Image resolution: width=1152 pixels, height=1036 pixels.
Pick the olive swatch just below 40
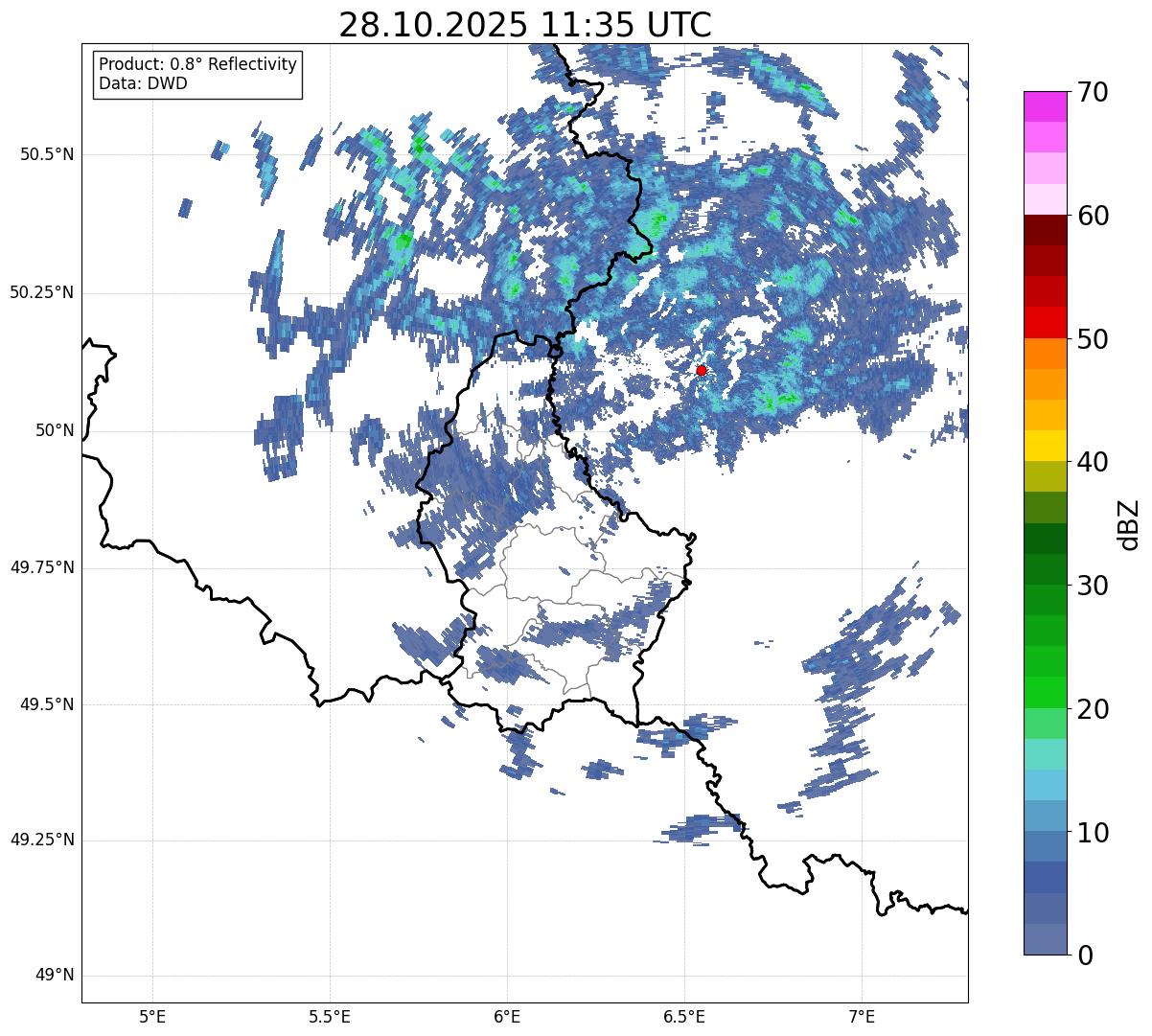pyautogui.click(x=1045, y=477)
